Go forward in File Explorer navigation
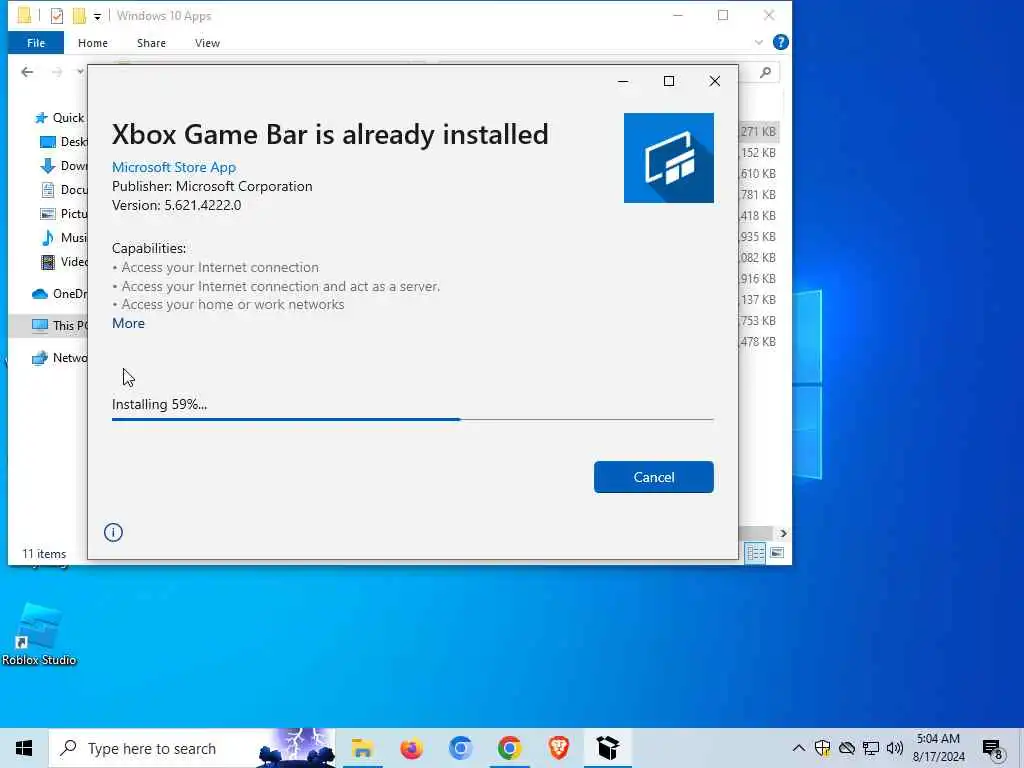1024x768 pixels. tap(57, 72)
